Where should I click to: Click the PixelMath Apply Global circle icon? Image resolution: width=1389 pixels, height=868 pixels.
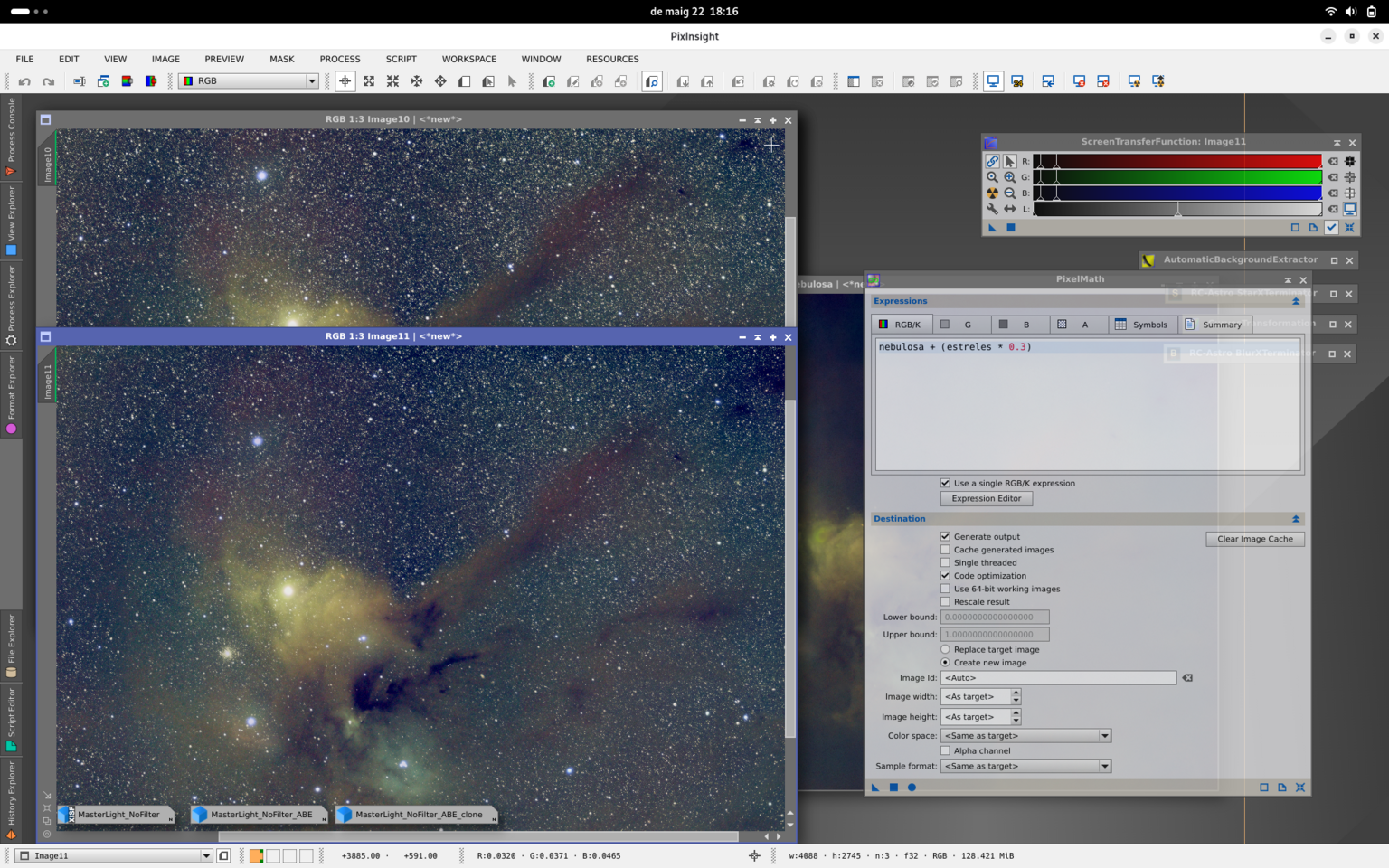point(912,788)
